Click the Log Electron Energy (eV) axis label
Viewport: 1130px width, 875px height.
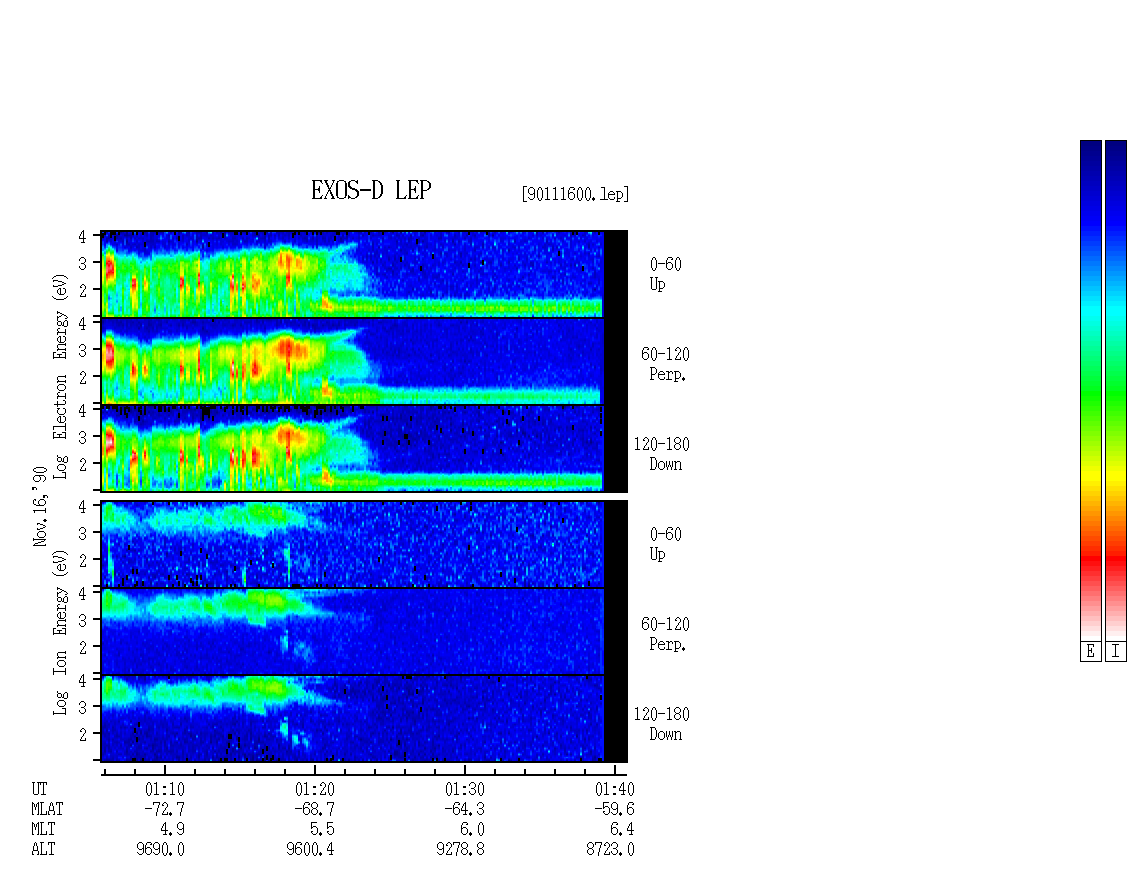61,376
